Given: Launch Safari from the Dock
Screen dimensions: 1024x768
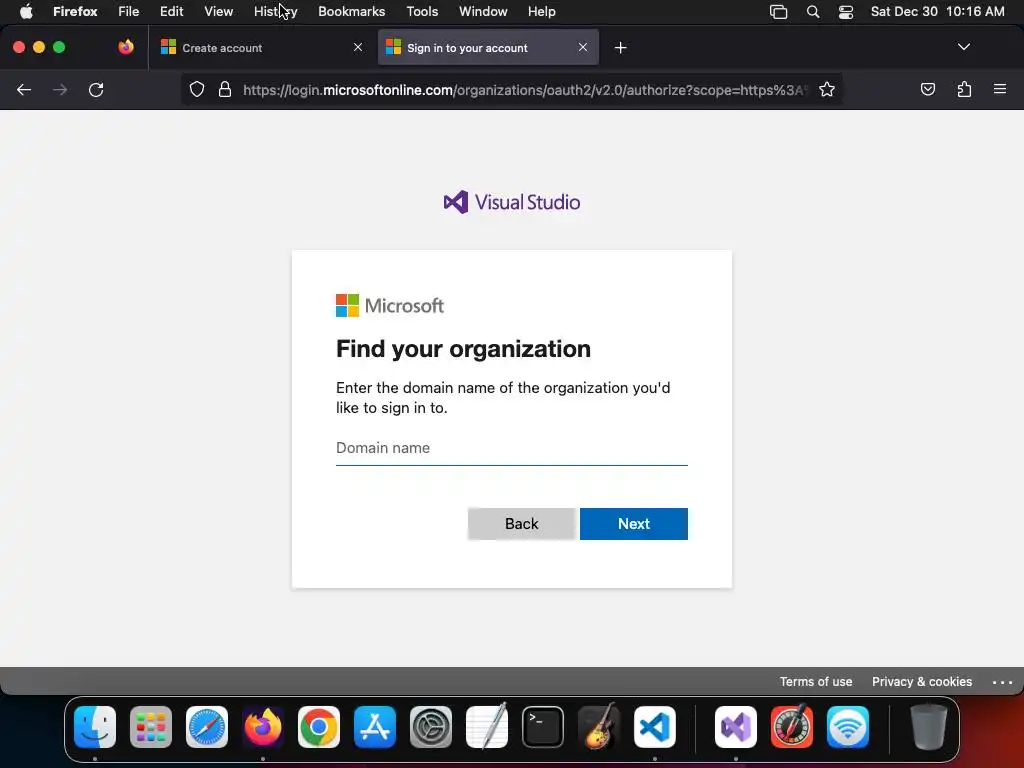Looking at the screenshot, I should 207,726.
